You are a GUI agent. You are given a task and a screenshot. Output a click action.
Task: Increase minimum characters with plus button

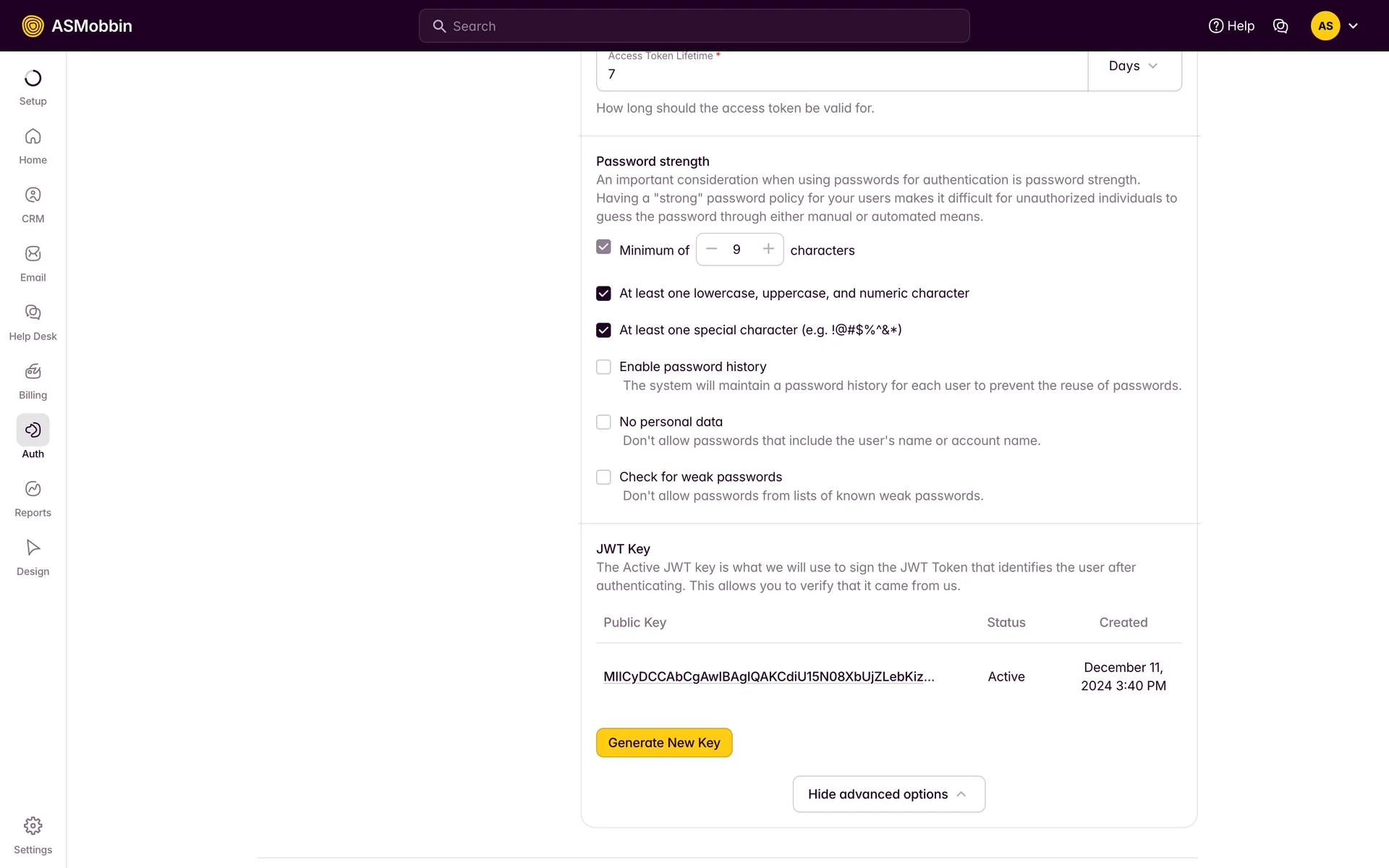(768, 250)
